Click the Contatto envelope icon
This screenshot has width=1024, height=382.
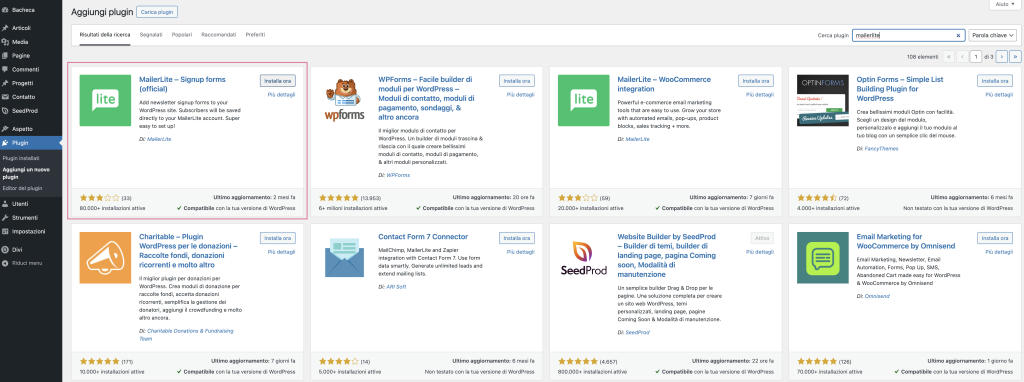pos(5,97)
